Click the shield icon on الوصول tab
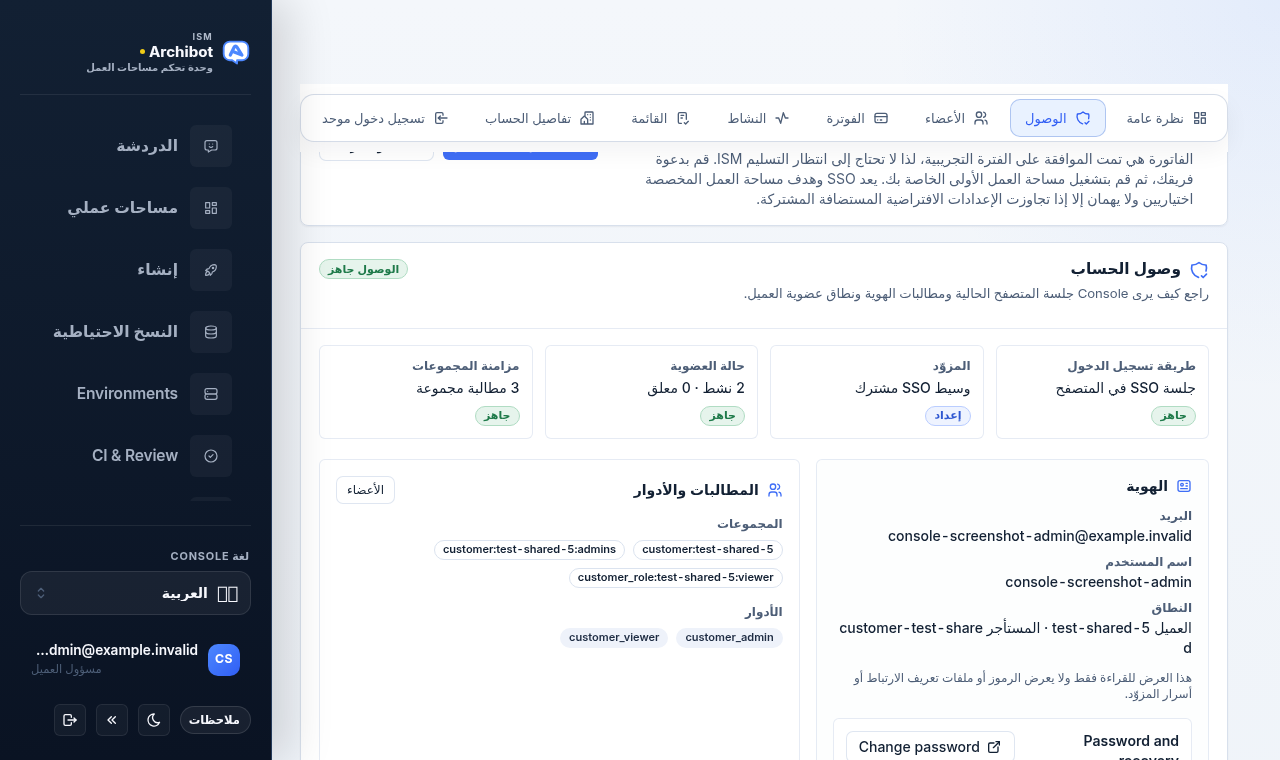1280x760 pixels. click(1083, 118)
